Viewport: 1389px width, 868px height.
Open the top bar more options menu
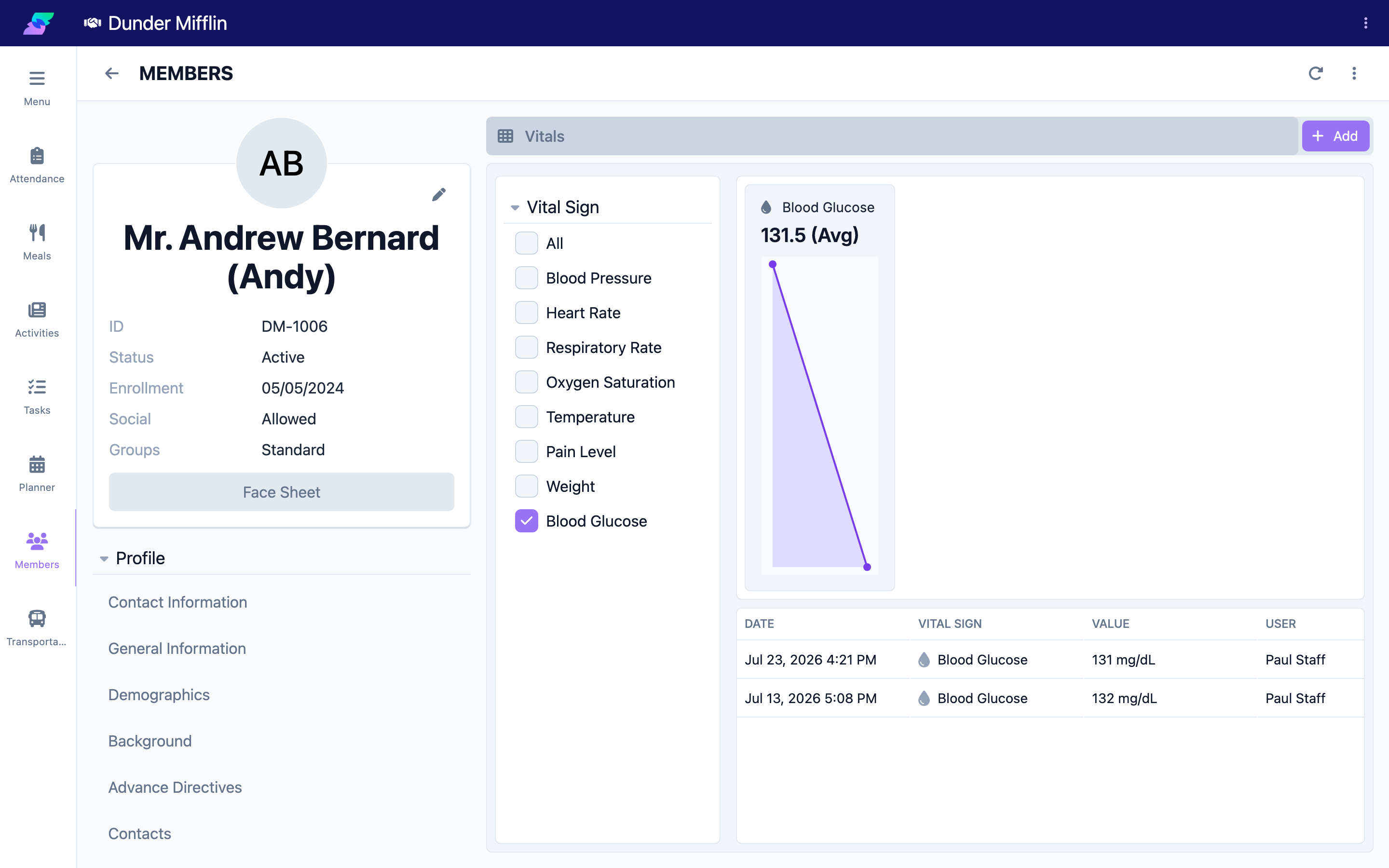click(1365, 23)
